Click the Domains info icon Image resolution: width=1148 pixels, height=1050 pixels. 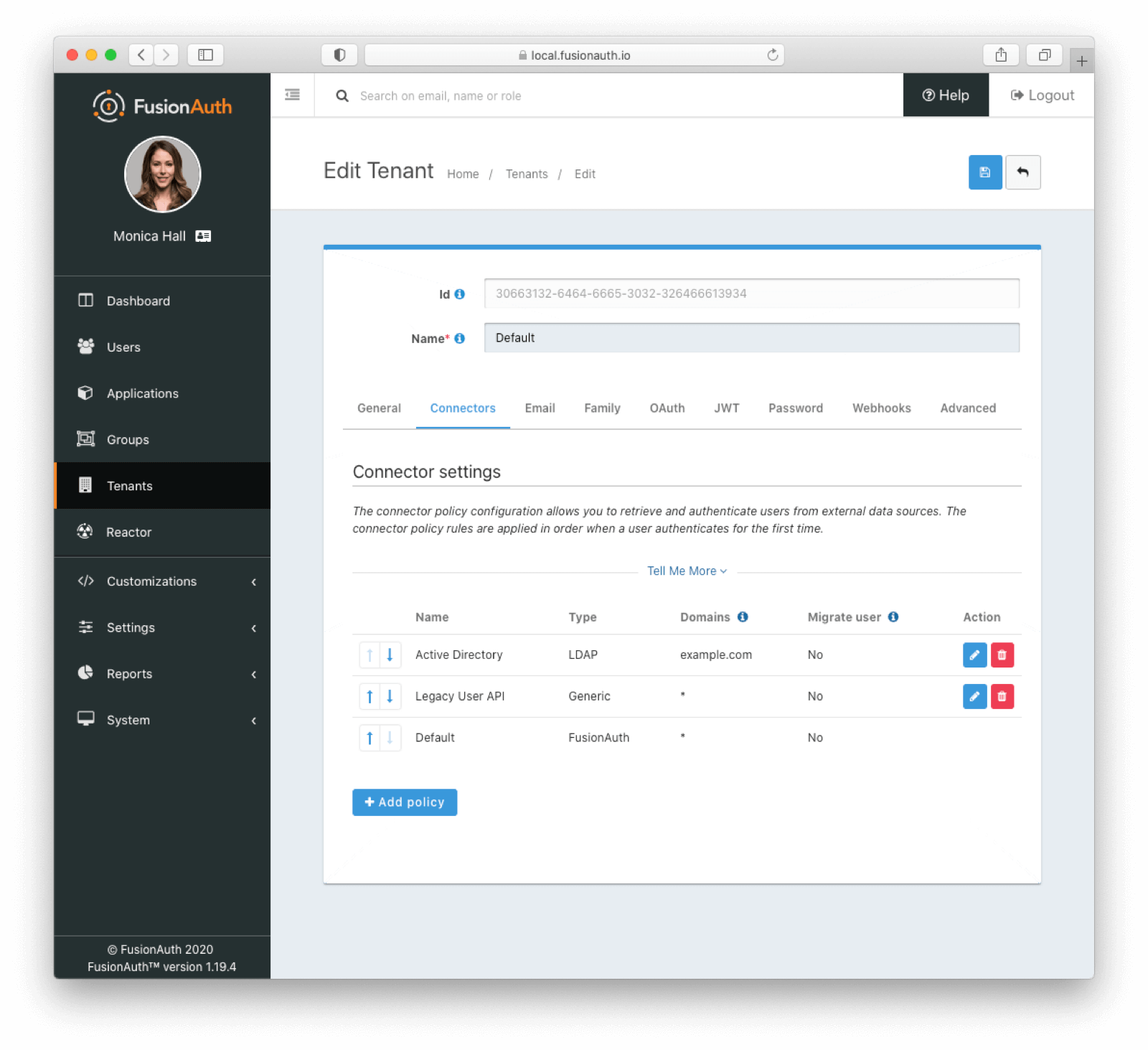tap(743, 617)
